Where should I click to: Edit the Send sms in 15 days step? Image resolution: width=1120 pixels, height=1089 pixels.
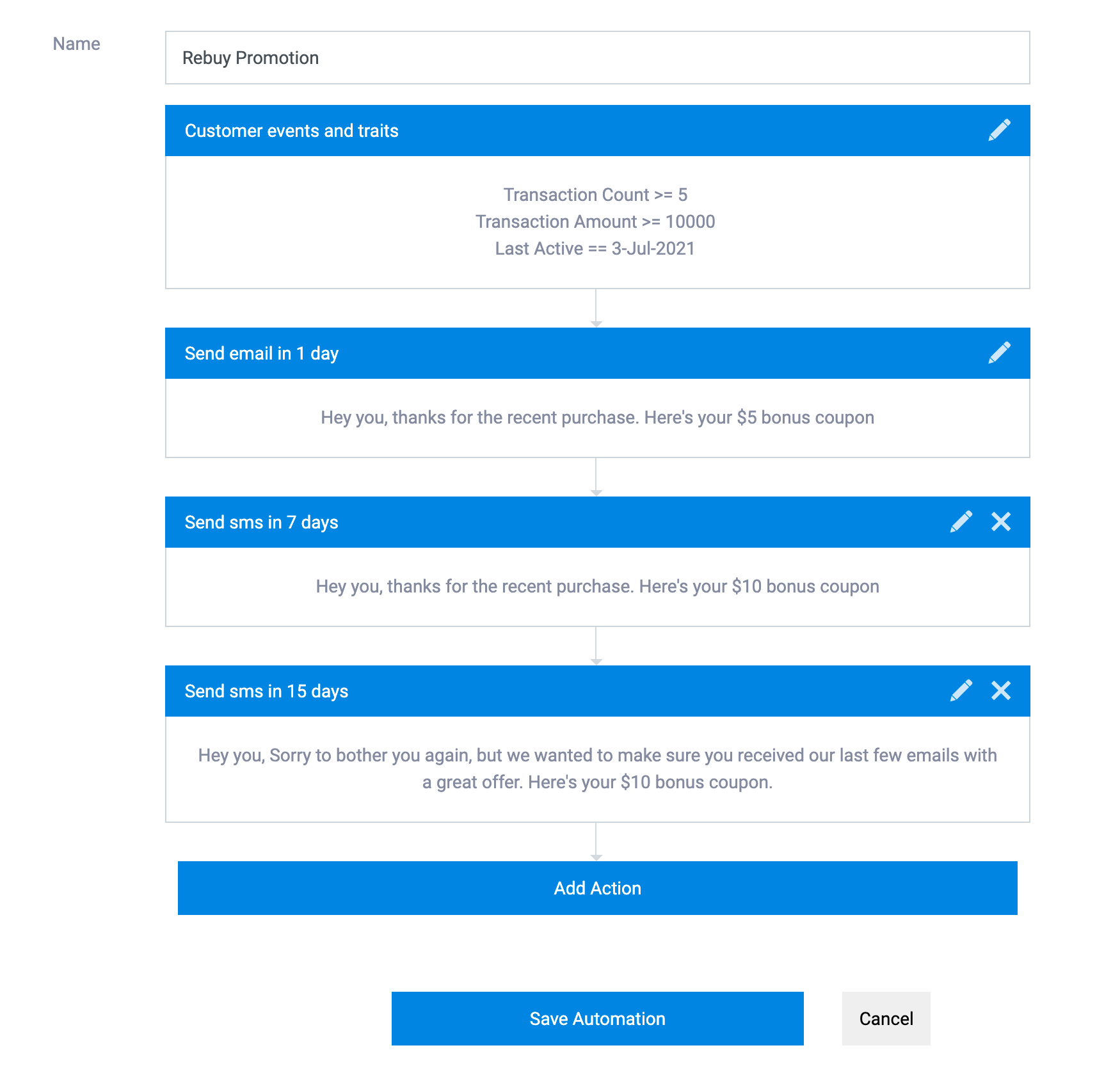tap(961, 690)
